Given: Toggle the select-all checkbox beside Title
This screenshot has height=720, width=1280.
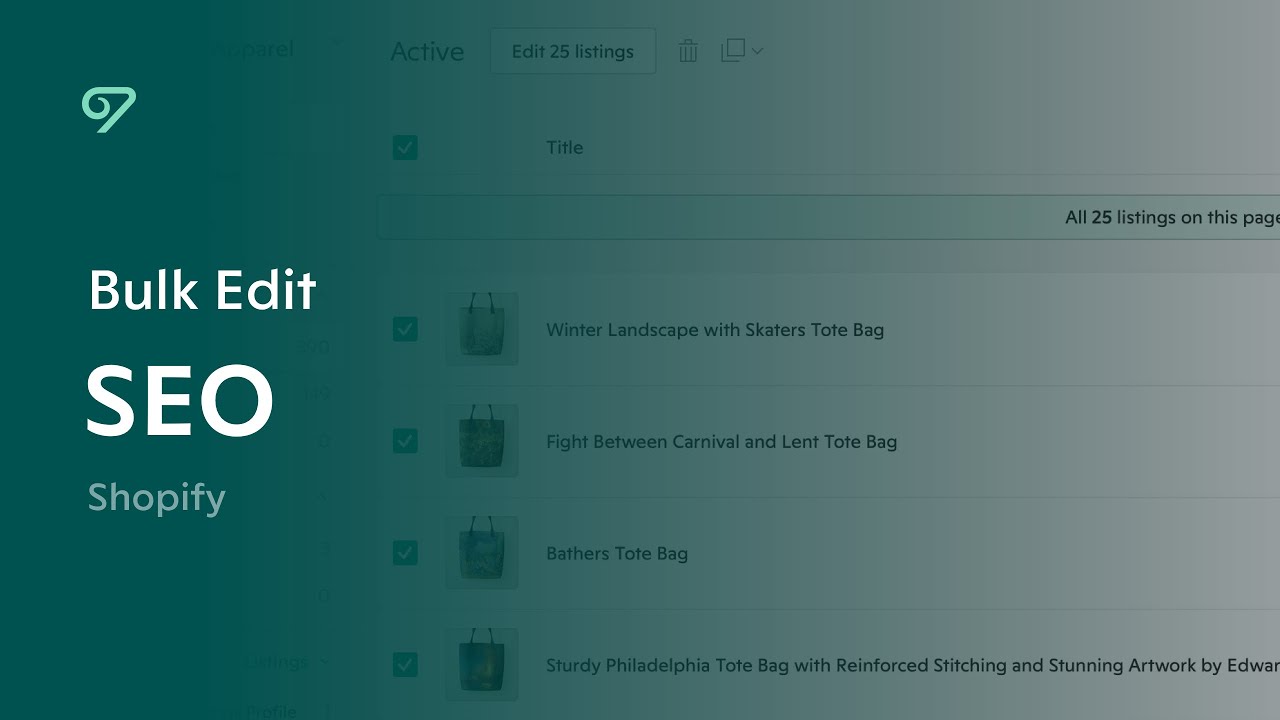Looking at the screenshot, I should 405,148.
